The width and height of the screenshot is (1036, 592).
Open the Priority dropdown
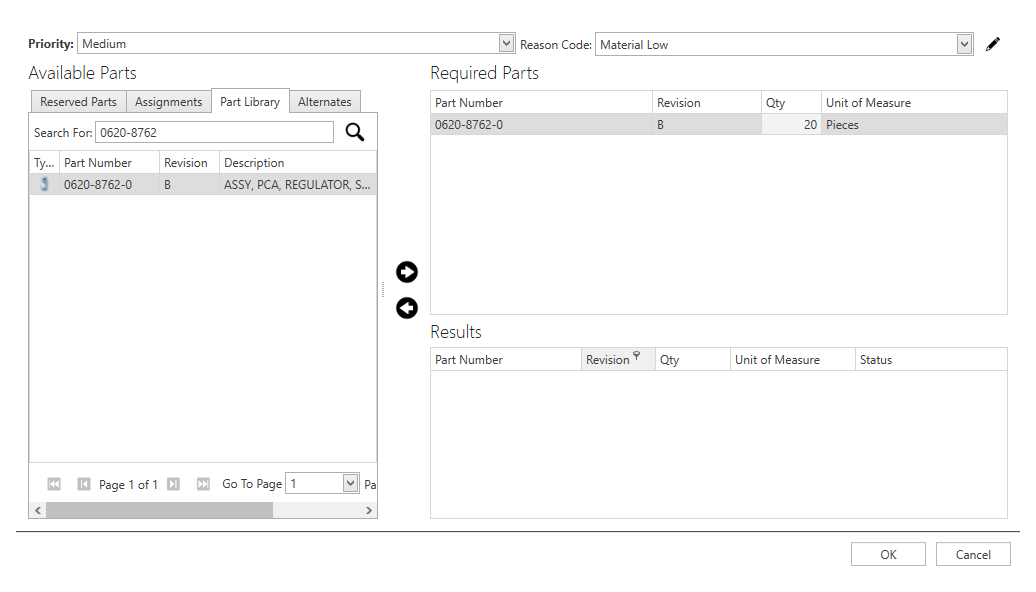pos(506,44)
